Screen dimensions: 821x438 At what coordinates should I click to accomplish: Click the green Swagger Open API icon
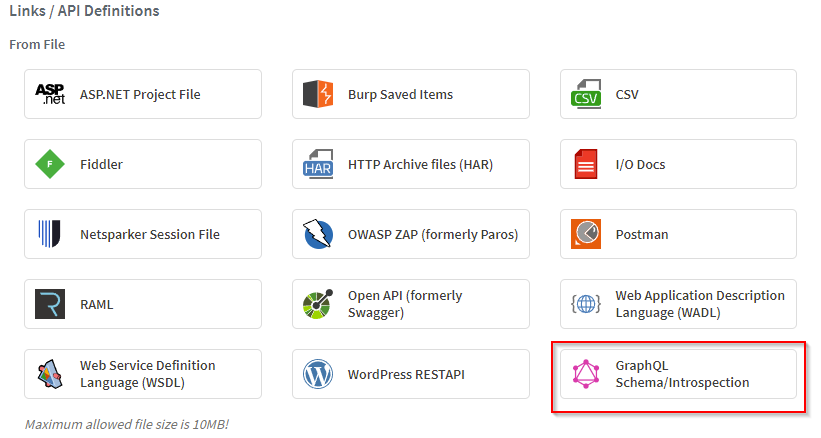pos(318,304)
